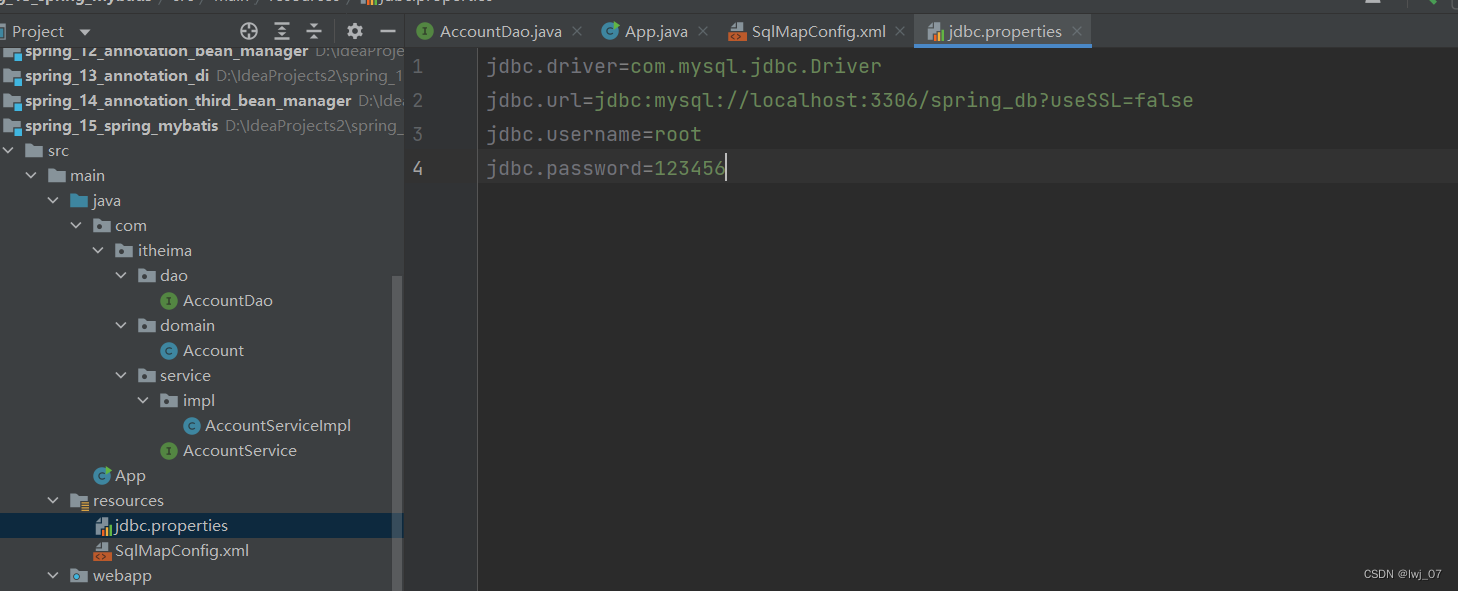This screenshot has width=1458, height=591.
Task: Switch to SqlMapConfig.xml tab
Action: [818, 31]
